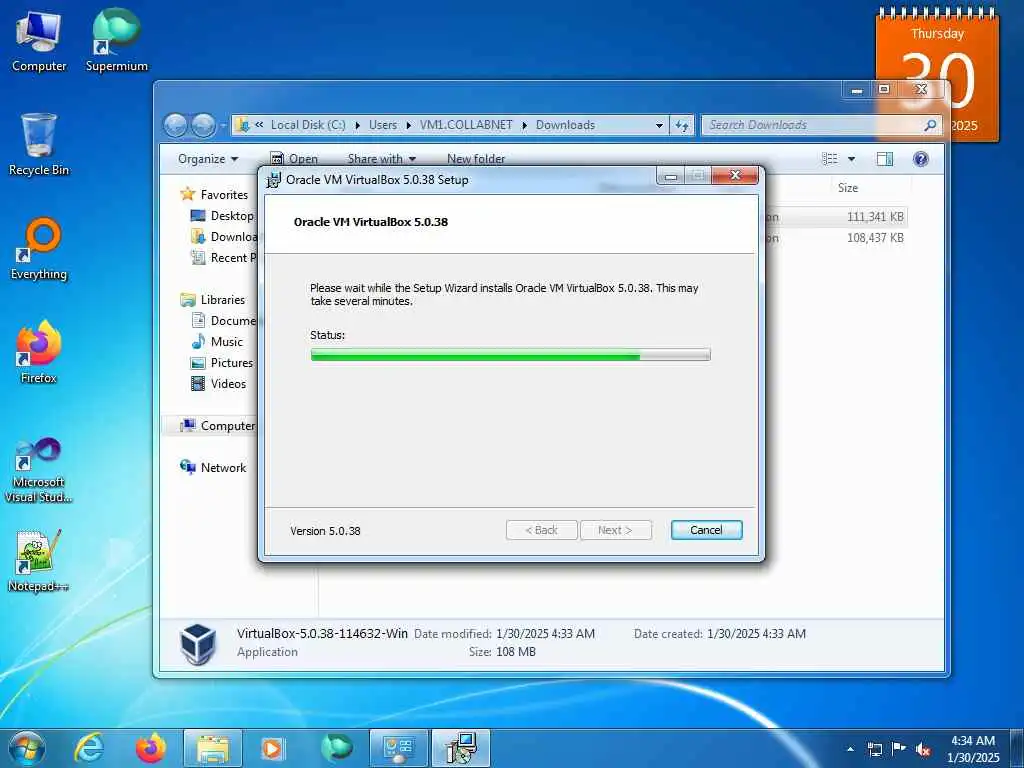This screenshot has height=768, width=1024.
Task: Launch Supermium from the desktop
Action: click(x=116, y=40)
